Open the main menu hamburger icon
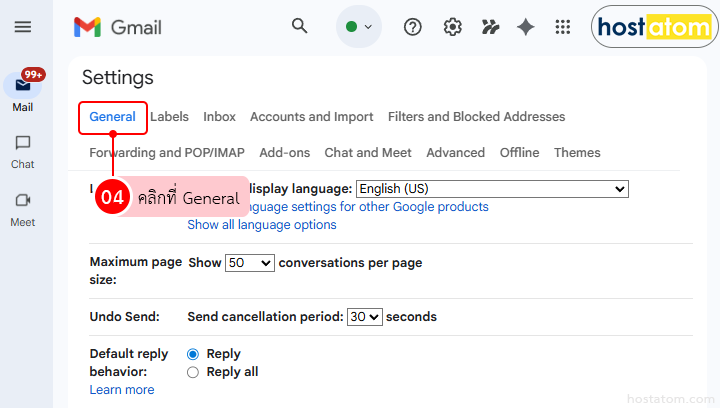 click(22, 27)
